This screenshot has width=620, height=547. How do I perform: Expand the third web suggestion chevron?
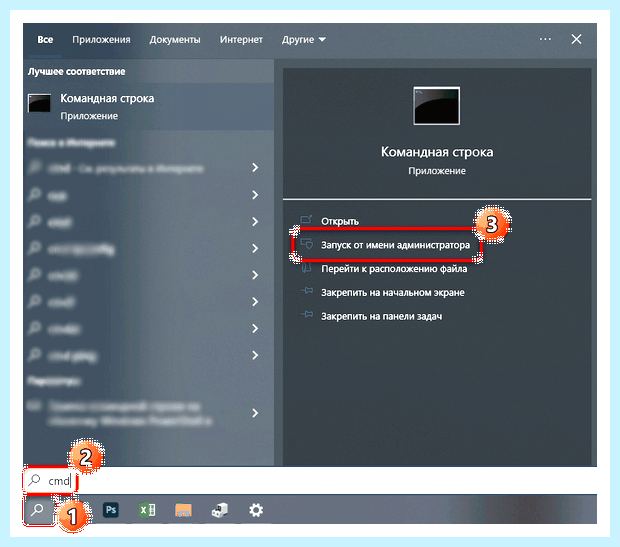(x=255, y=221)
